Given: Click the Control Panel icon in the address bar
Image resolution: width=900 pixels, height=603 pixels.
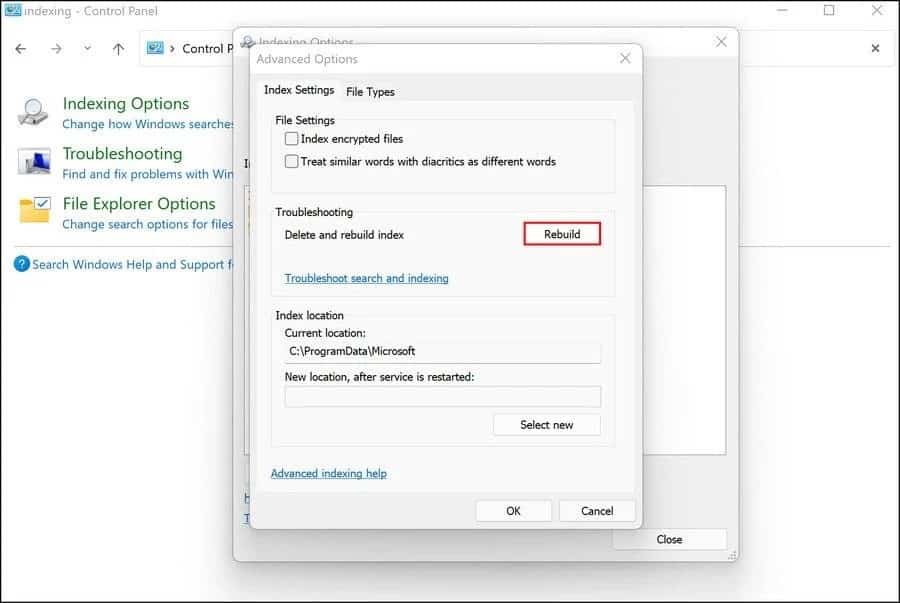Looking at the screenshot, I should (155, 47).
